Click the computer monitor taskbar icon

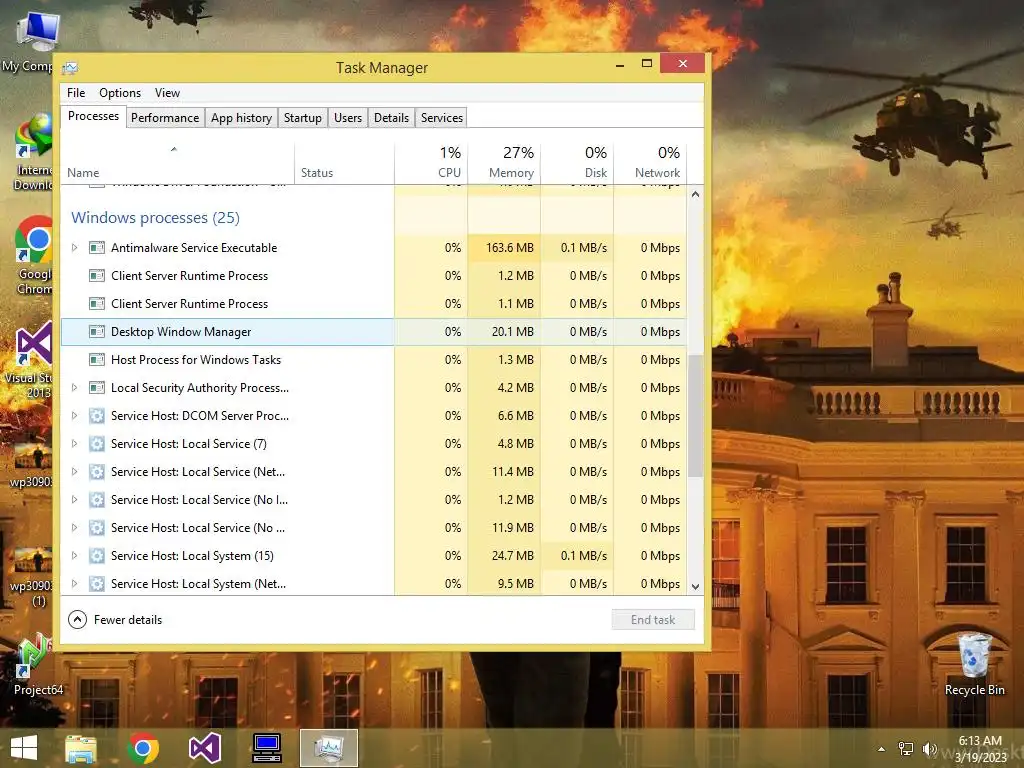pyautogui.click(x=267, y=748)
